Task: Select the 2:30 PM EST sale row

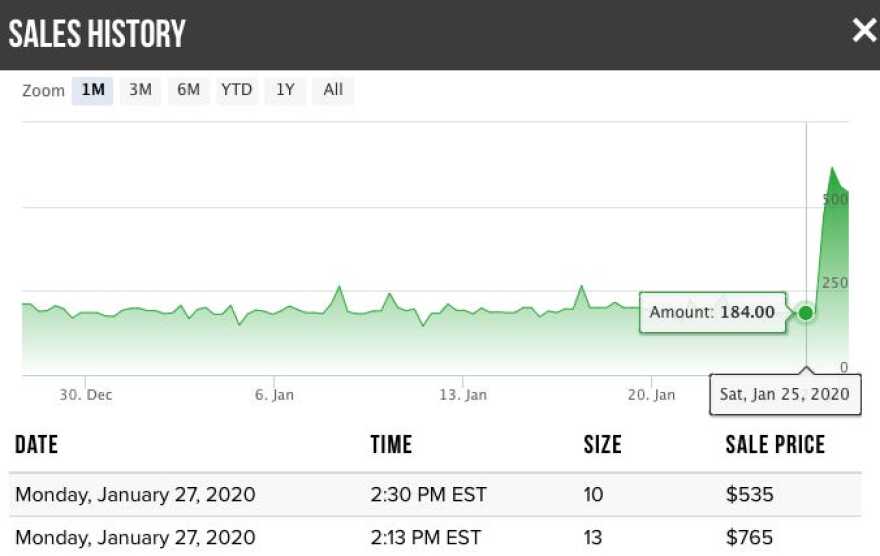Action: [428, 494]
